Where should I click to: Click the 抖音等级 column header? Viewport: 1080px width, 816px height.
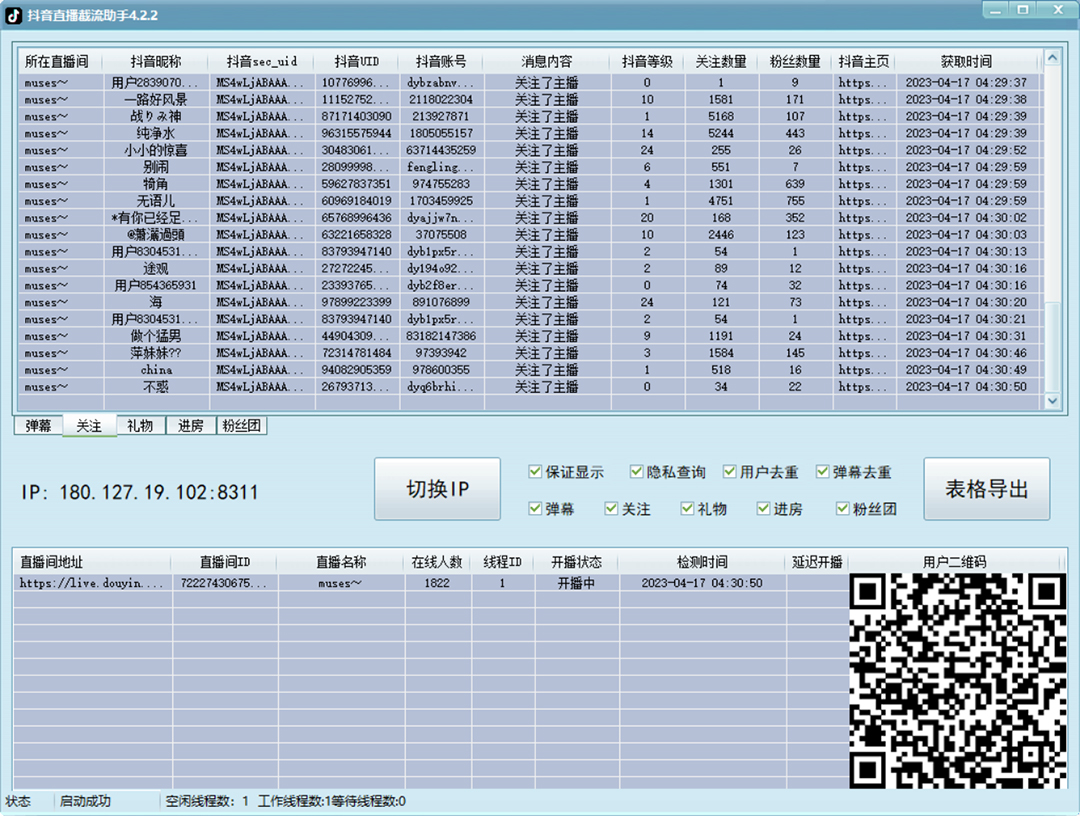tap(648, 61)
